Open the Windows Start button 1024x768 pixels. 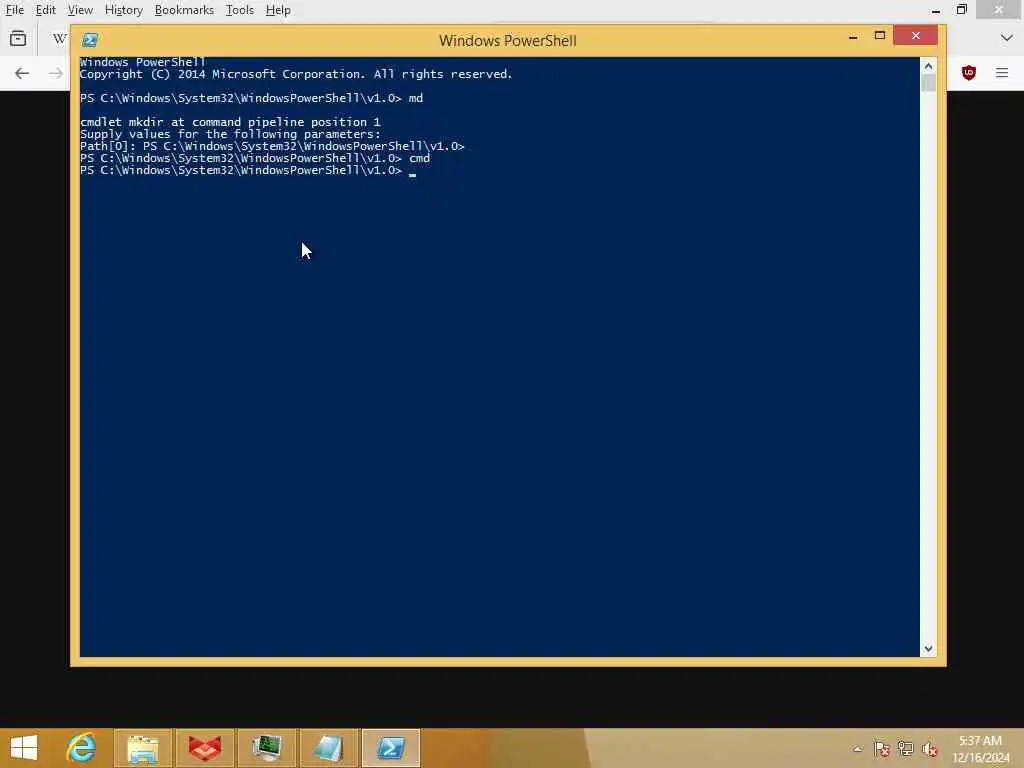24,748
